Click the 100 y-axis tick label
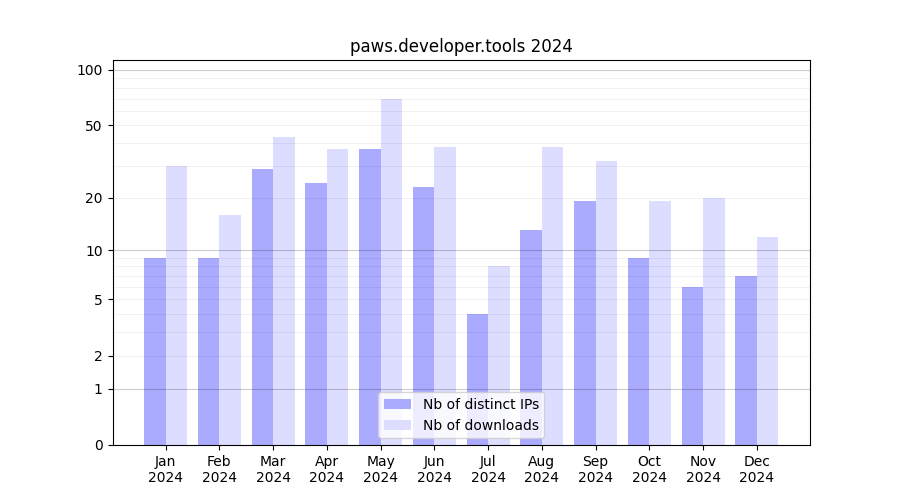900x500 pixels. [x=90, y=70]
